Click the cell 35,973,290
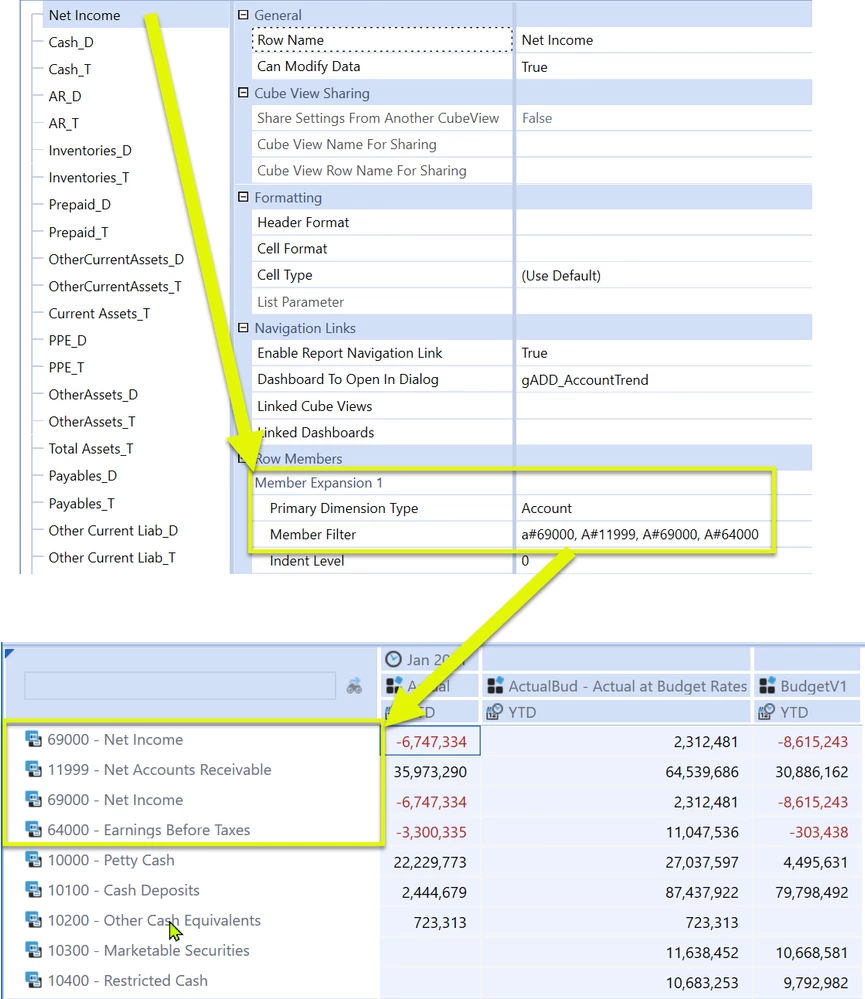The height and width of the screenshot is (999, 865). 431,772
